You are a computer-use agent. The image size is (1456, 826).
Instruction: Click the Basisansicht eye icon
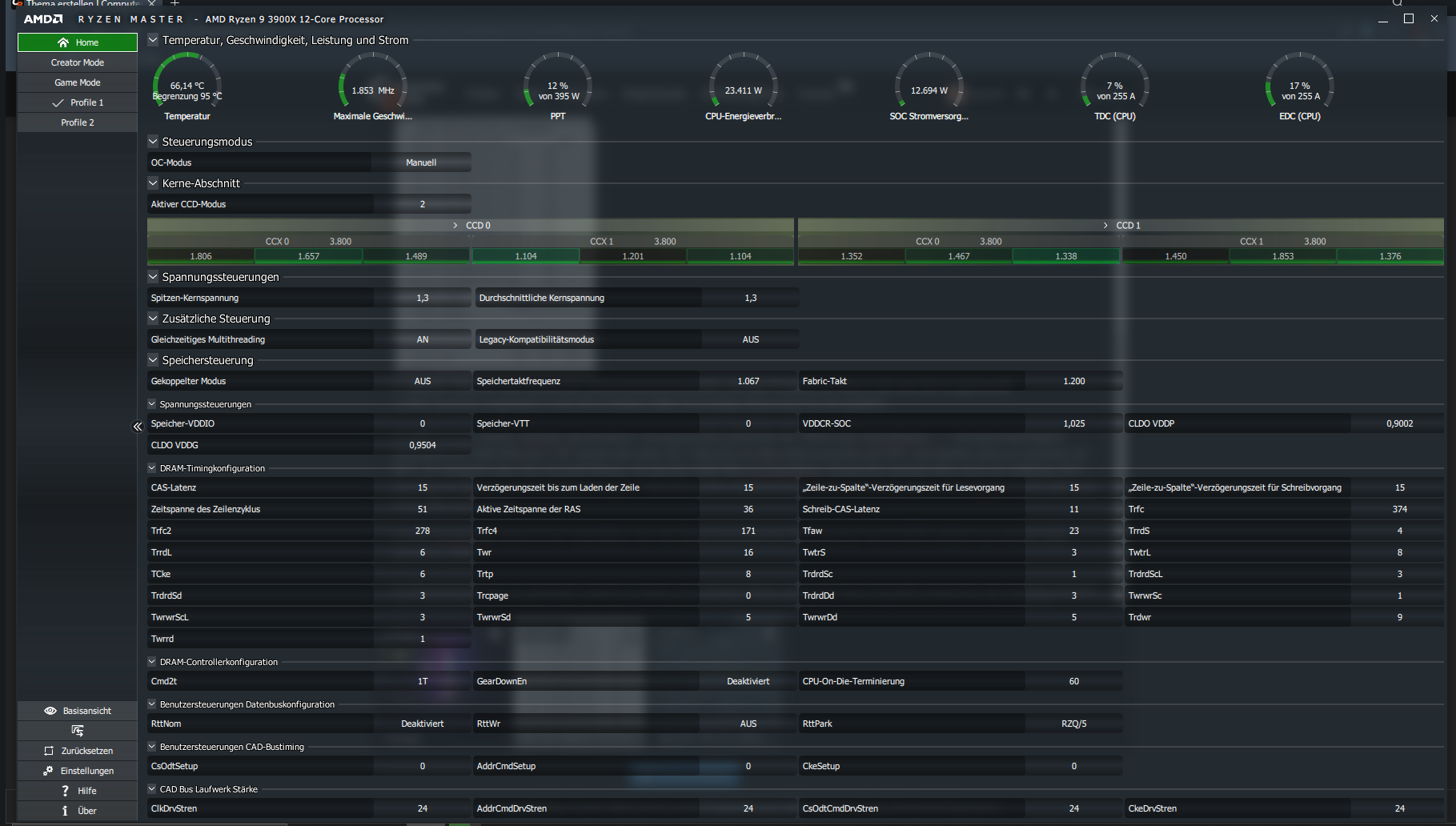point(50,711)
